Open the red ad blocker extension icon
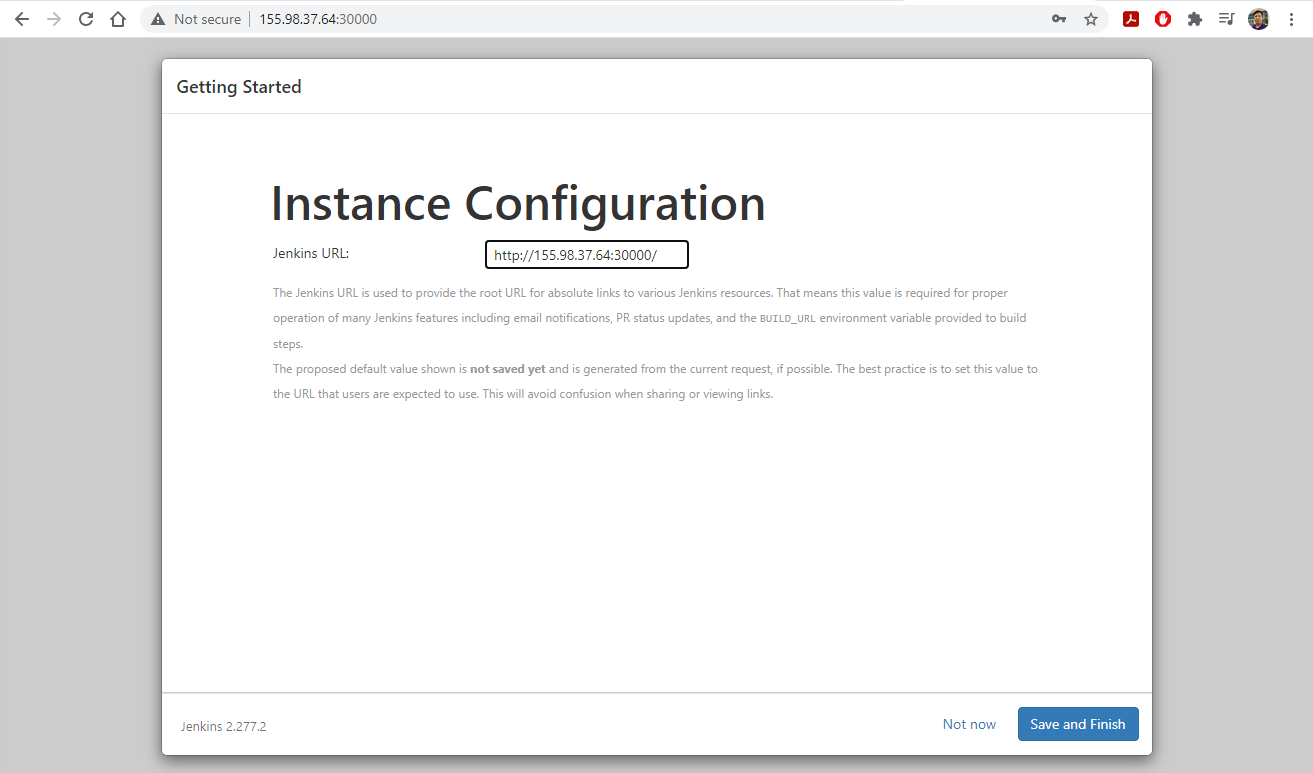Viewport: 1313px width, 773px height. point(1163,19)
